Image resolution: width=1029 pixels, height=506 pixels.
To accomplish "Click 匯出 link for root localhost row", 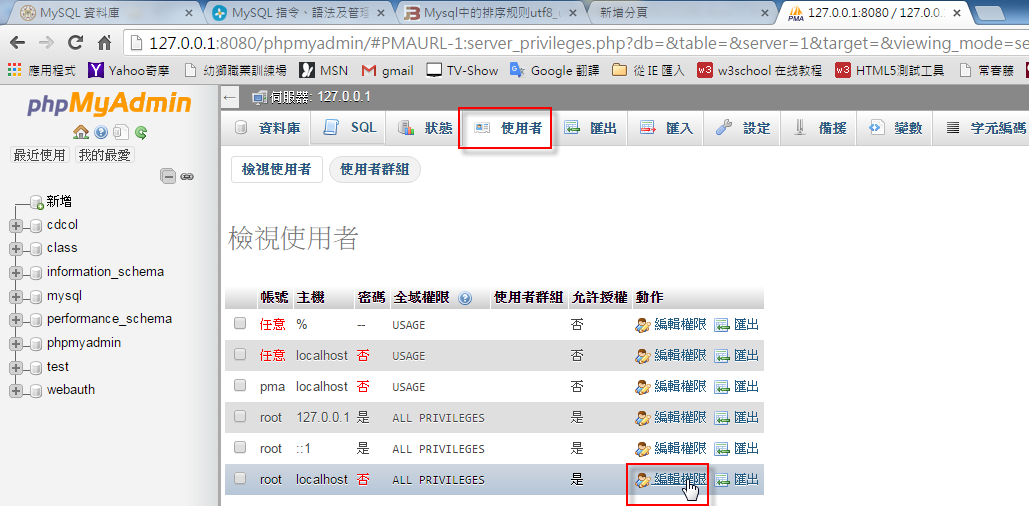I will [x=746, y=480].
